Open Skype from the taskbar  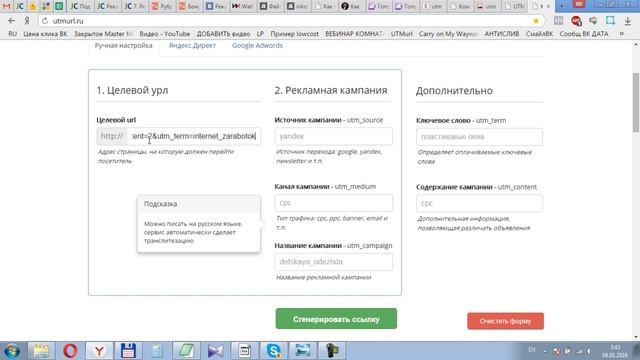click(x=273, y=351)
